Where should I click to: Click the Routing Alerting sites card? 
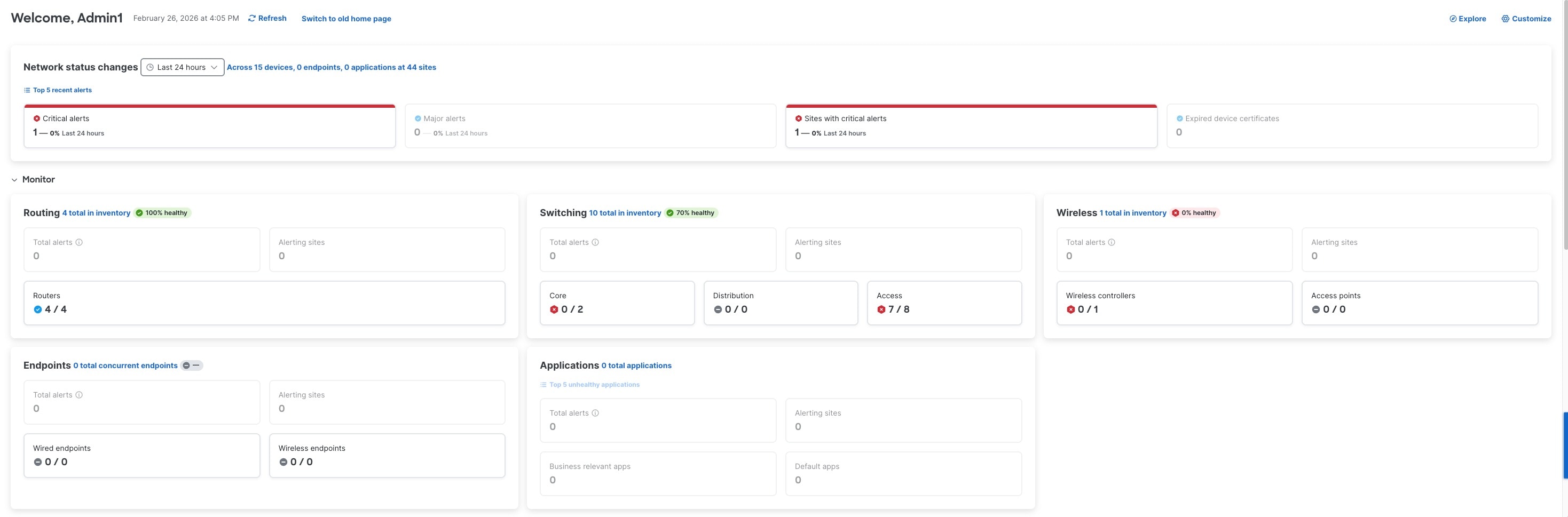point(387,249)
